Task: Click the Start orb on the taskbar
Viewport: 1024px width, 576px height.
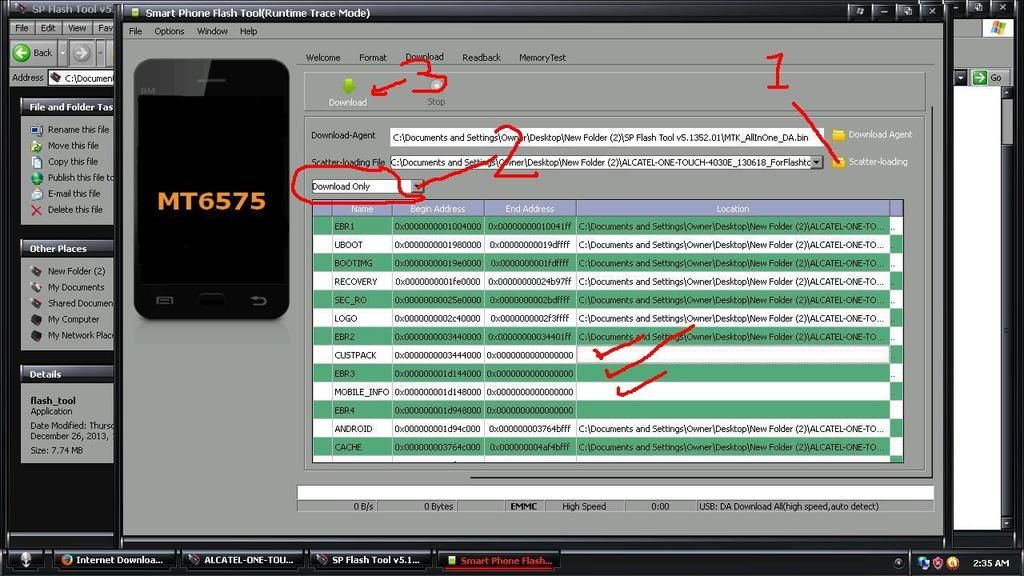Action: click(25, 560)
